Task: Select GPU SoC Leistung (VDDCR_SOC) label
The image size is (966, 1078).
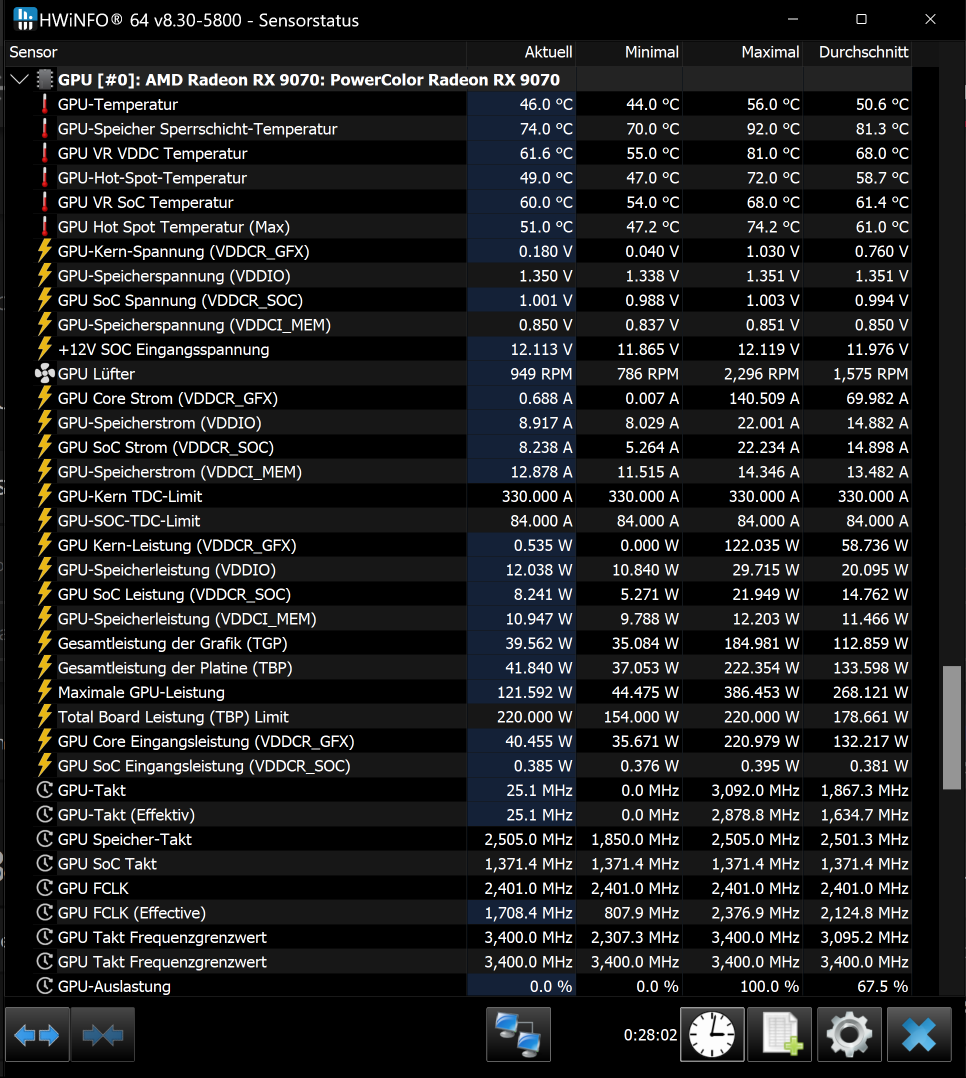Action: coord(174,595)
